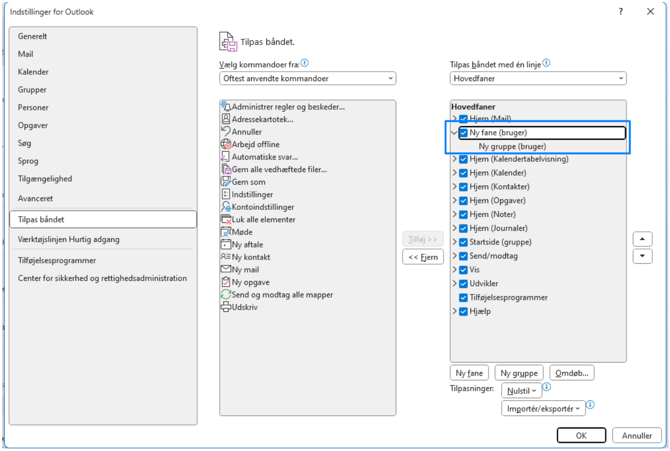This screenshot has width=670, height=451.
Task: Click the Udskriv printer icon
Action: coord(226,307)
